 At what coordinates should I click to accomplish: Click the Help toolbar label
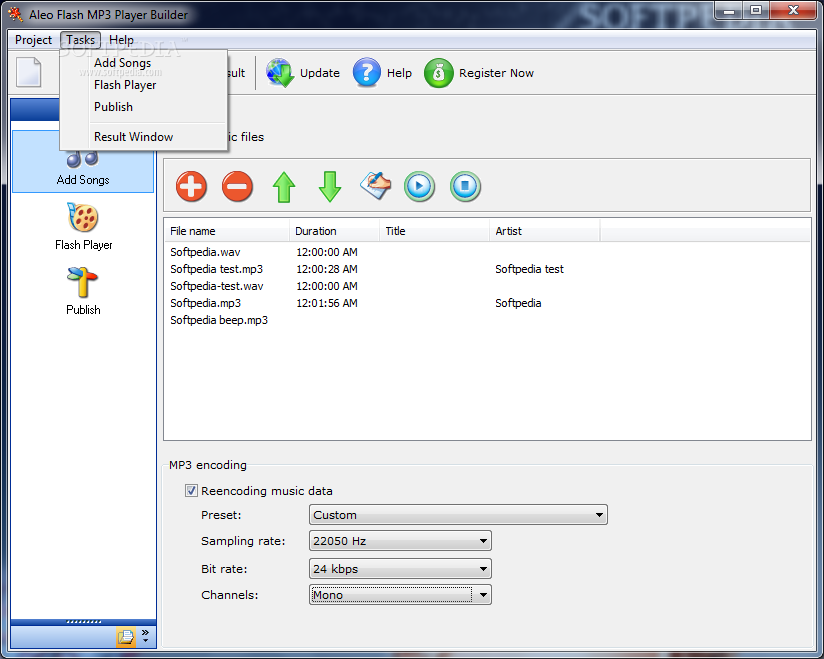click(x=399, y=73)
